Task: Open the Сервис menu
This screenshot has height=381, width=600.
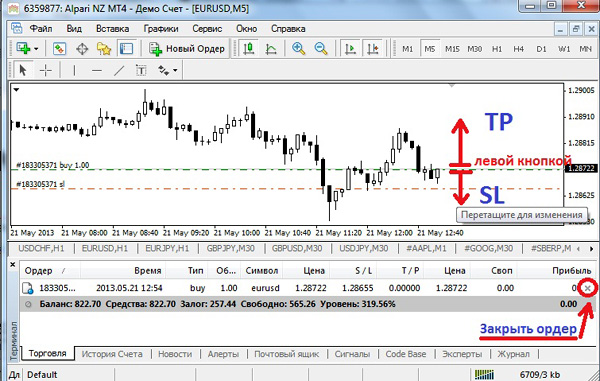Action: (207, 29)
